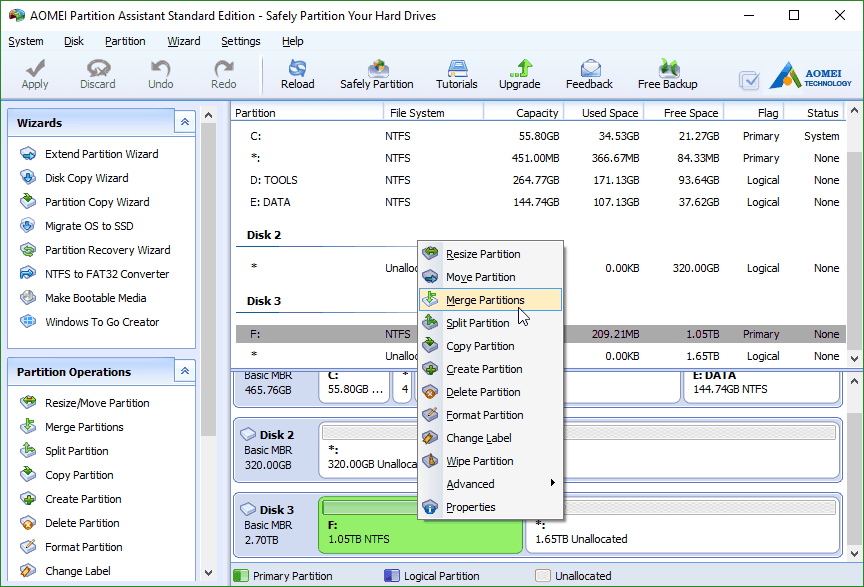864x587 pixels.
Task: Collapse the Partition Operations panel
Action: 185,371
